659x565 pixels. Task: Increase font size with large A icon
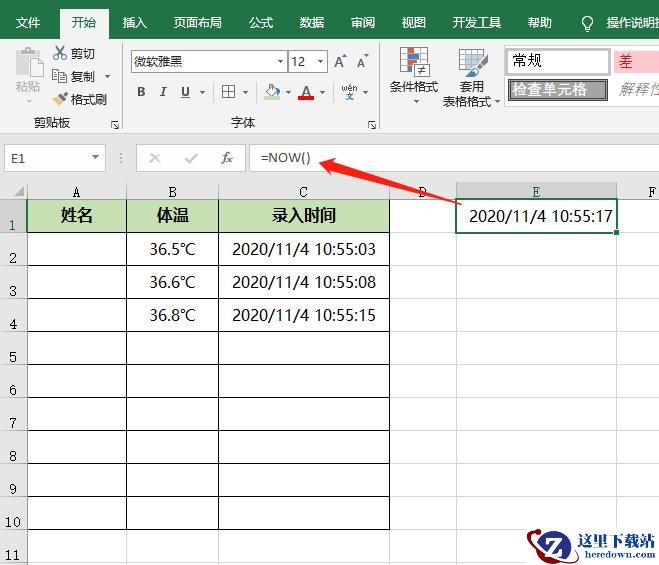coord(340,62)
